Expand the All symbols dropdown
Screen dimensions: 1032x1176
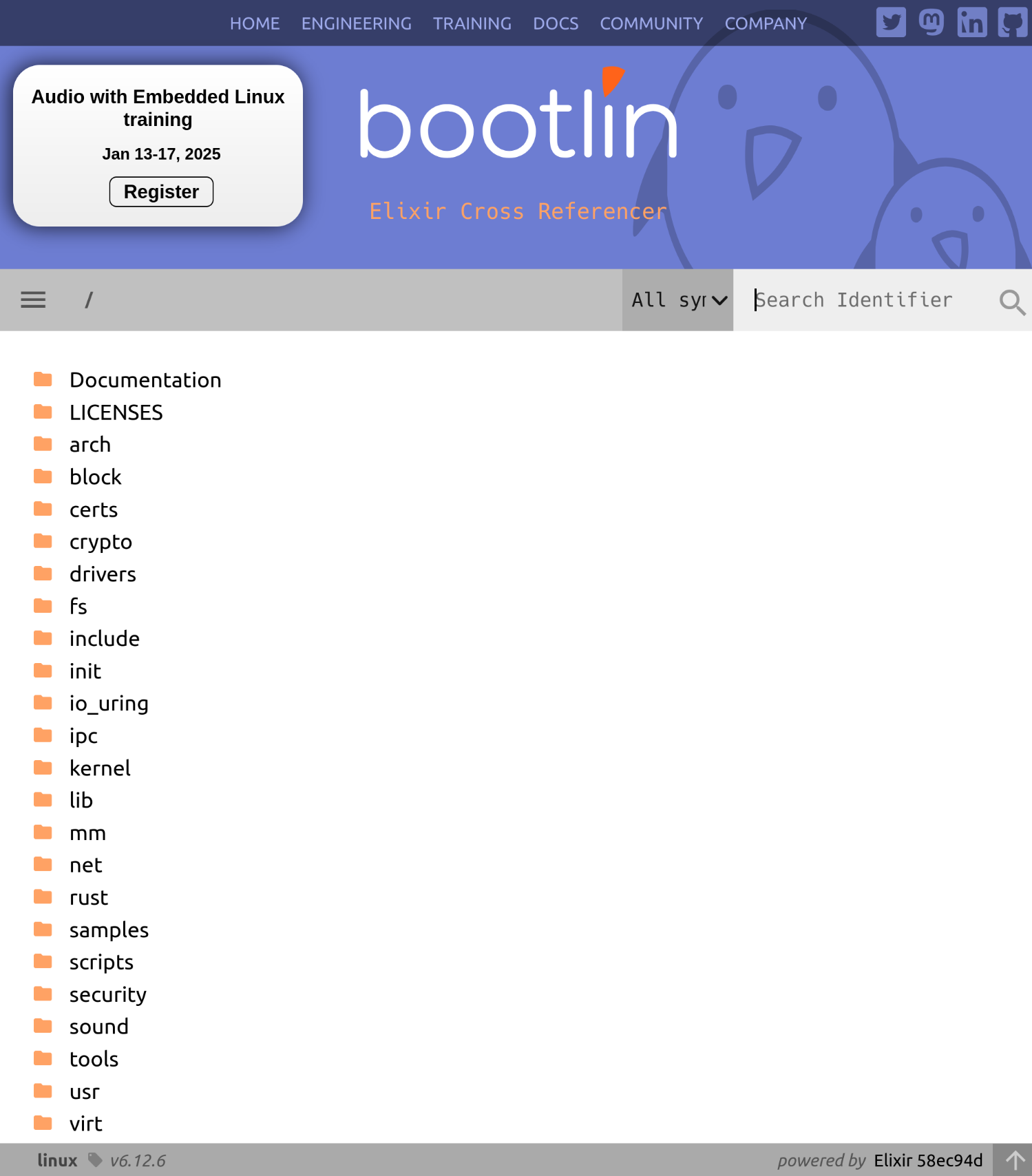(x=677, y=300)
